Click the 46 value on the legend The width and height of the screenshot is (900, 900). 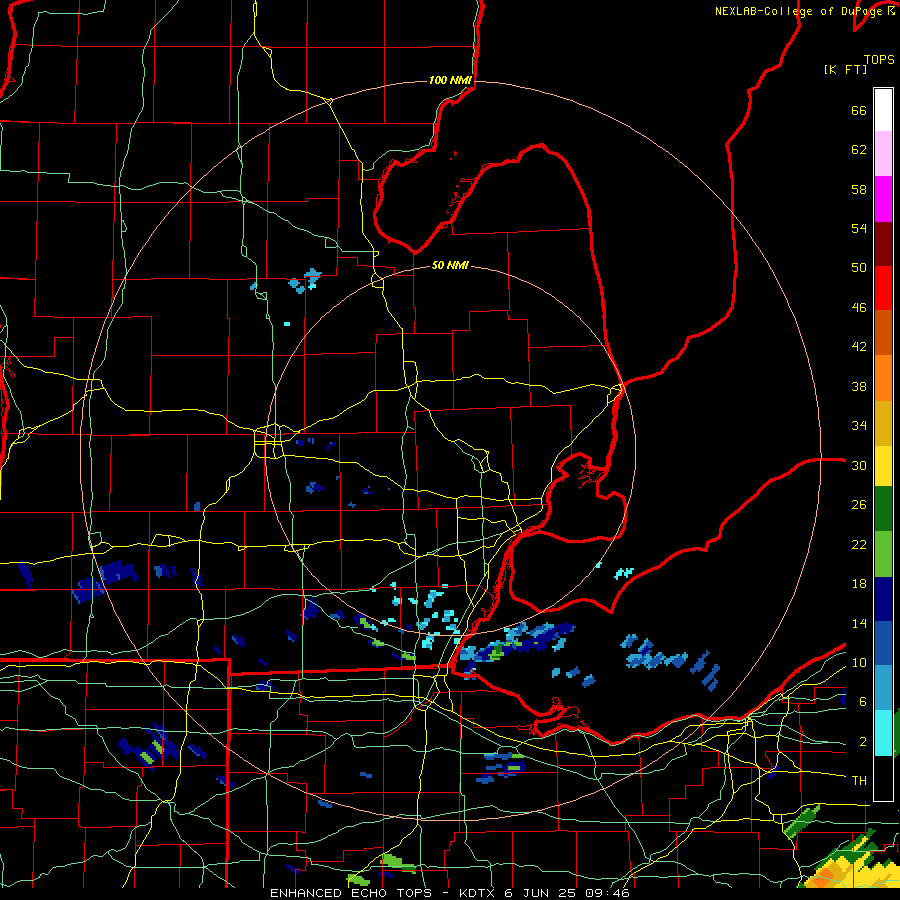pyautogui.click(x=859, y=308)
